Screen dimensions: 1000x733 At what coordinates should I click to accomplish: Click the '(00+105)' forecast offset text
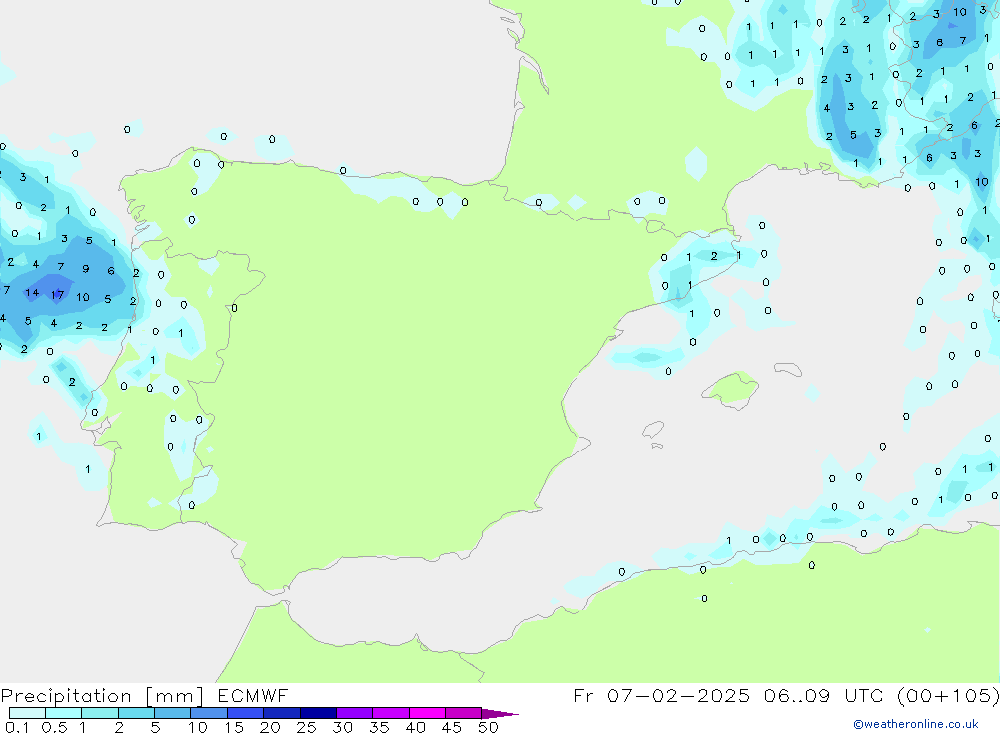tap(947, 696)
